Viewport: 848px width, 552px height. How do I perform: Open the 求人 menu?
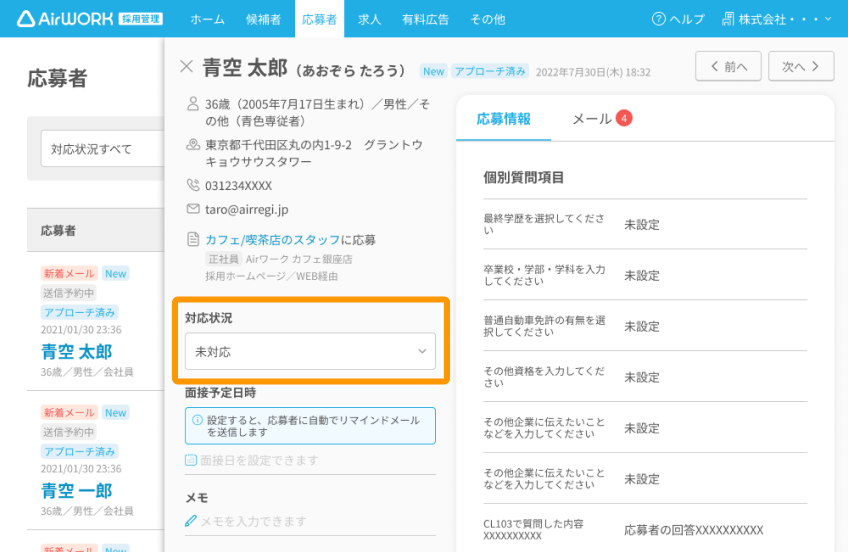tap(369, 19)
